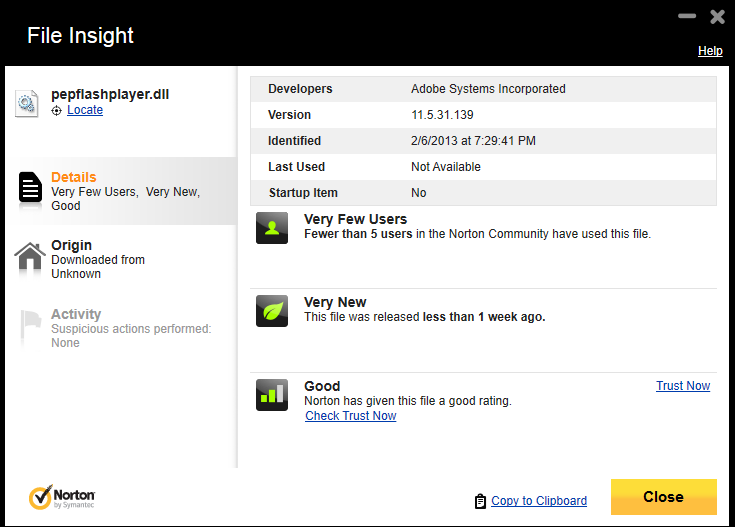Click 'Norton has given this file a good rating' text
The image size is (735, 527).
pyautogui.click(x=408, y=401)
